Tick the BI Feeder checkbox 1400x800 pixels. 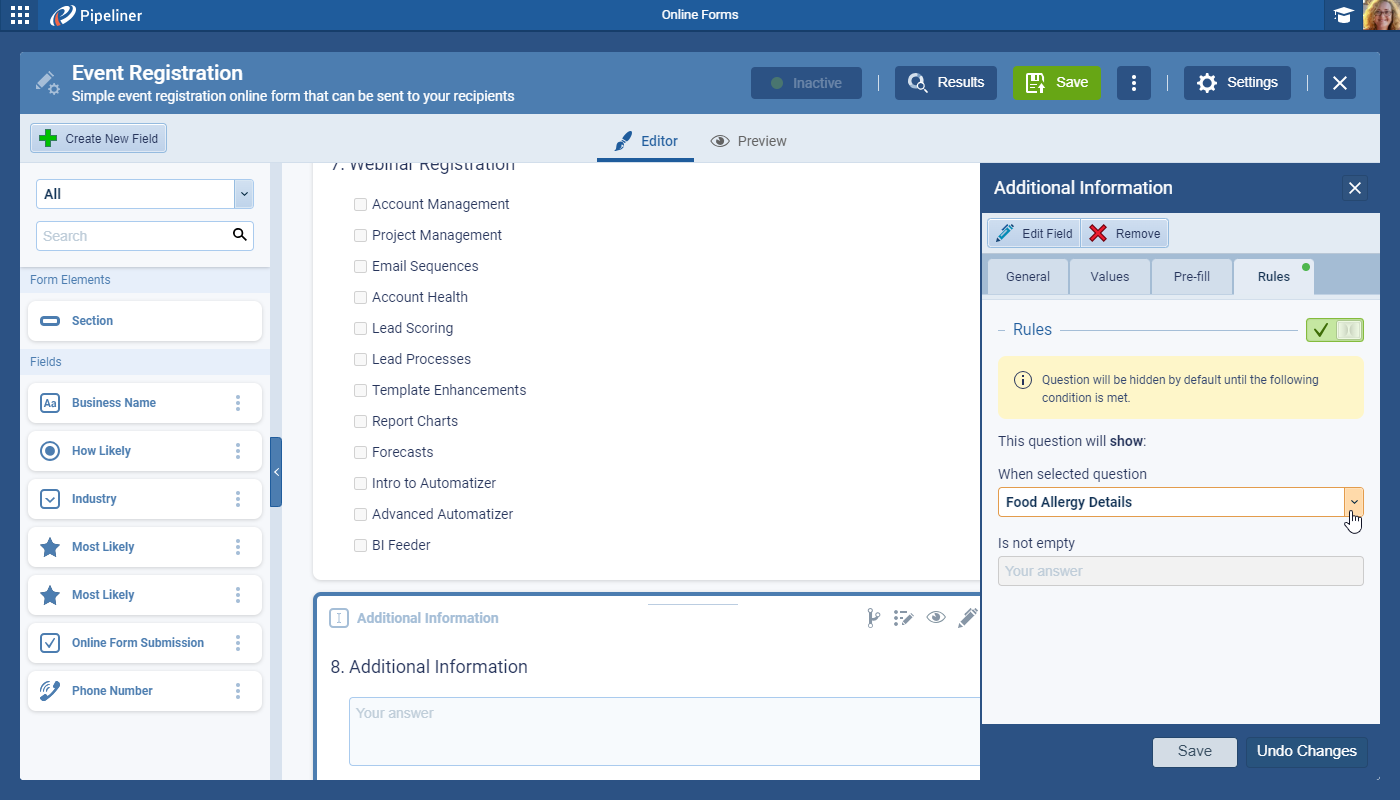click(x=360, y=545)
